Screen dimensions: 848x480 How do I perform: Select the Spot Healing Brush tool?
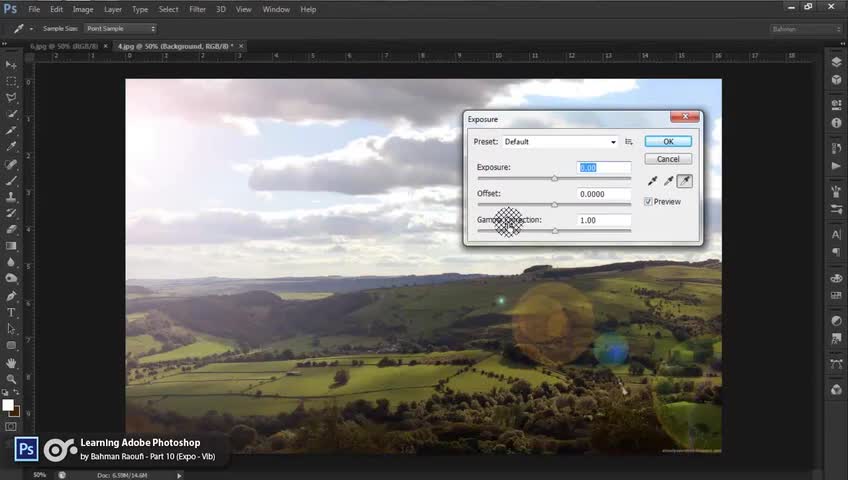(x=11, y=164)
